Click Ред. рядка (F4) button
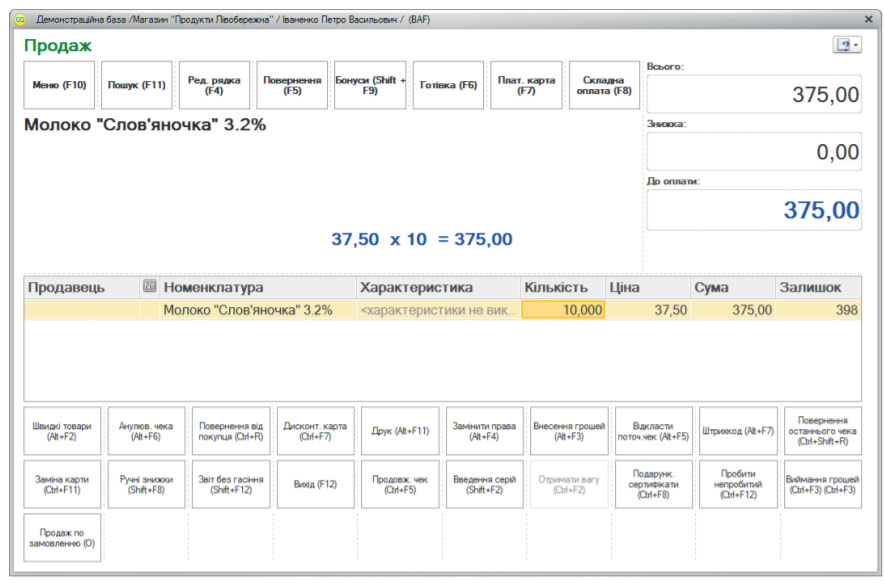Screen dimensions: 884x584 coord(214,85)
